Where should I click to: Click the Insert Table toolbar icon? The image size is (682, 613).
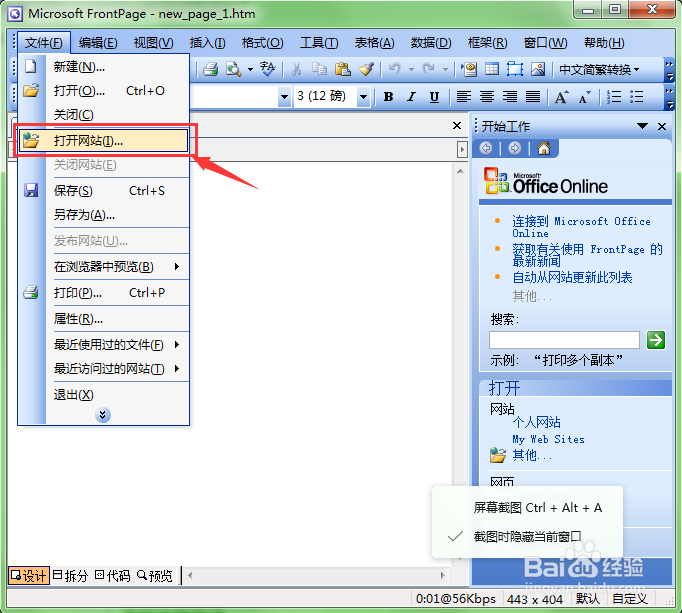point(492,69)
